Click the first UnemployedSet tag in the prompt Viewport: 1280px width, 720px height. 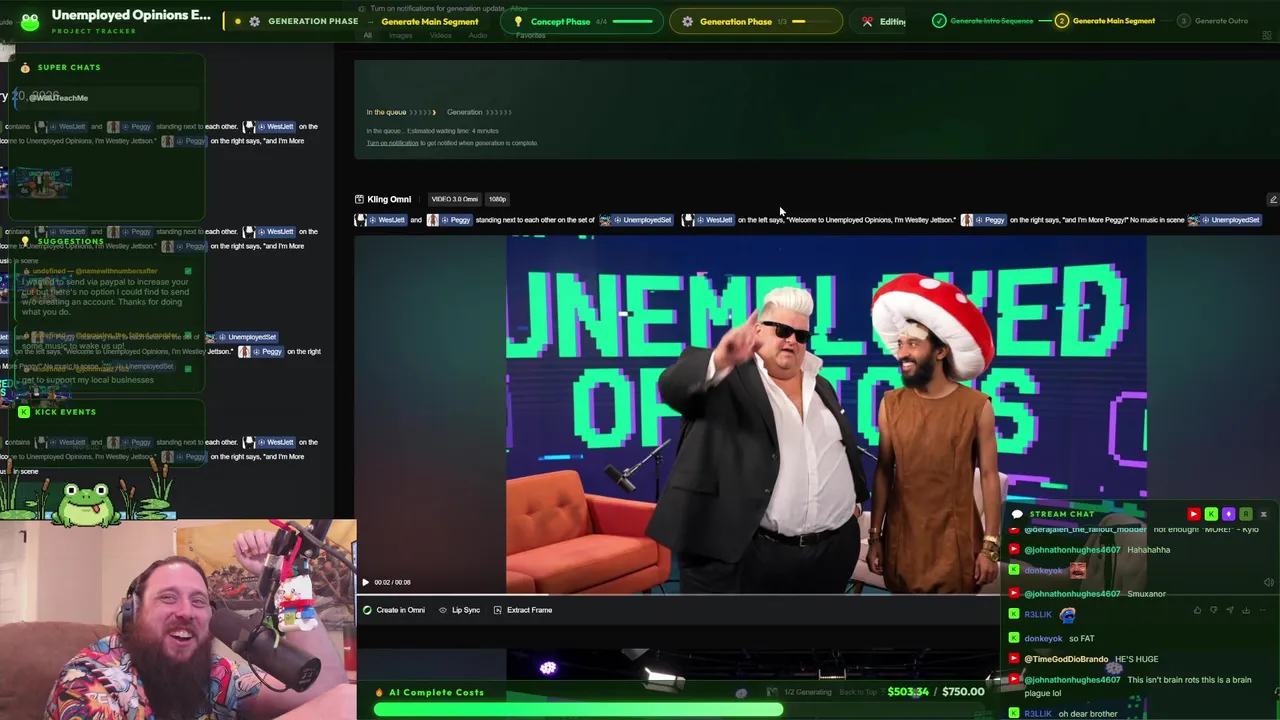click(639, 220)
